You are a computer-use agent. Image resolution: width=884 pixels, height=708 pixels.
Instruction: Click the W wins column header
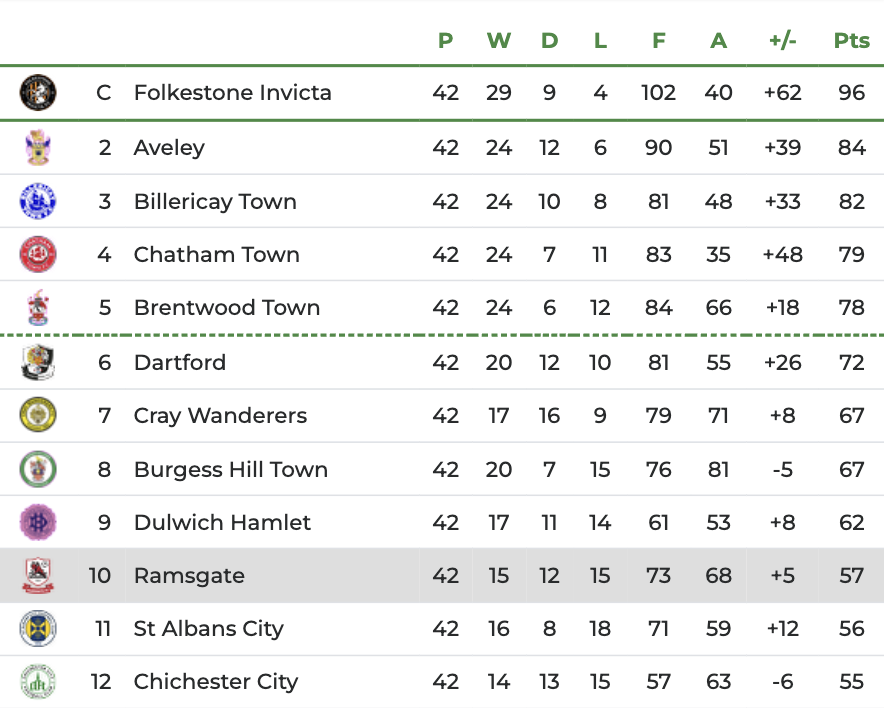tap(498, 41)
